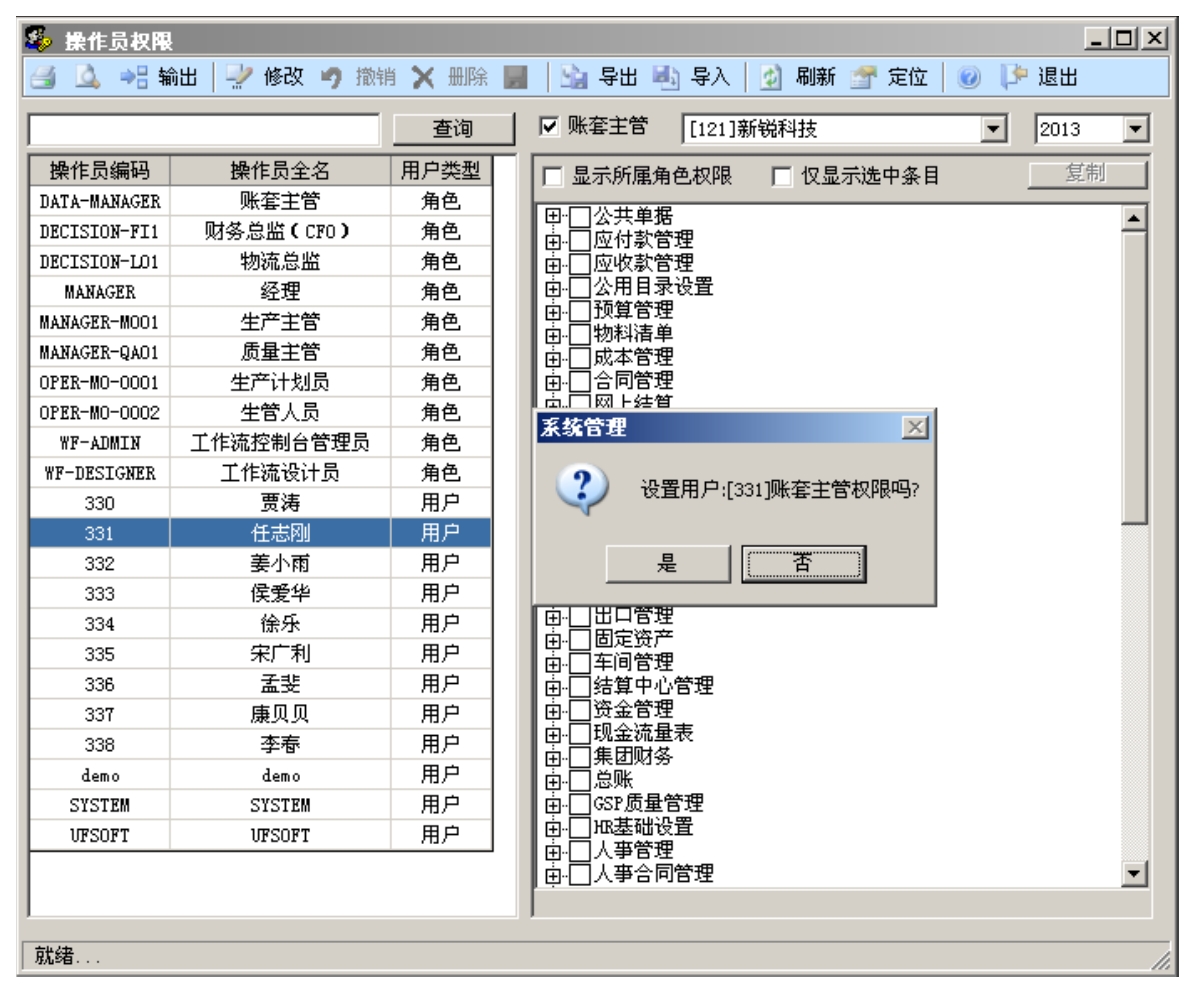Click 是 to confirm the dialog
This screenshot has width=1191, height=989.
point(667,565)
